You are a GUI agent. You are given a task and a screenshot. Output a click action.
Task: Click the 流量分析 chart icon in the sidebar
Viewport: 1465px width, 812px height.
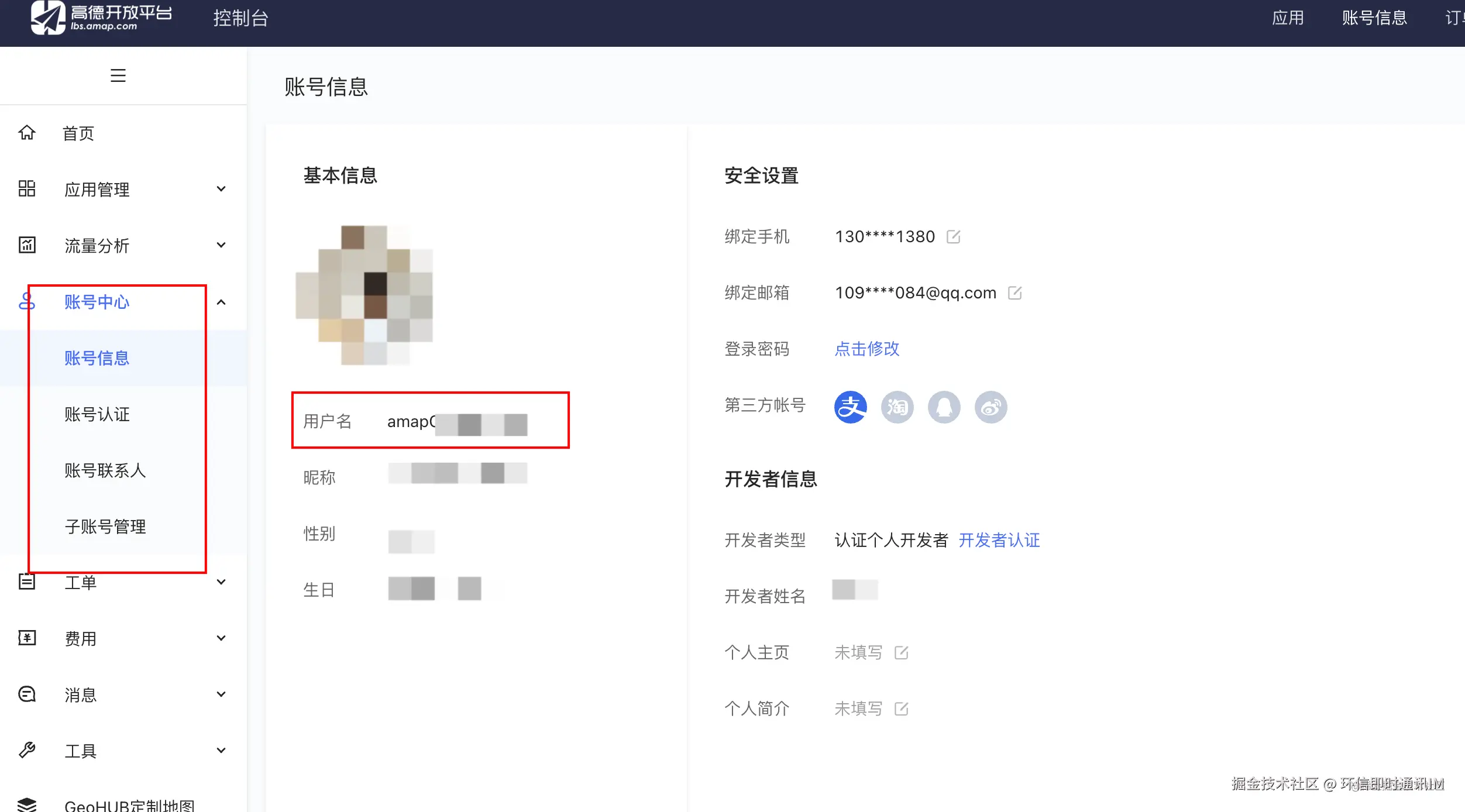[x=26, y=245]
